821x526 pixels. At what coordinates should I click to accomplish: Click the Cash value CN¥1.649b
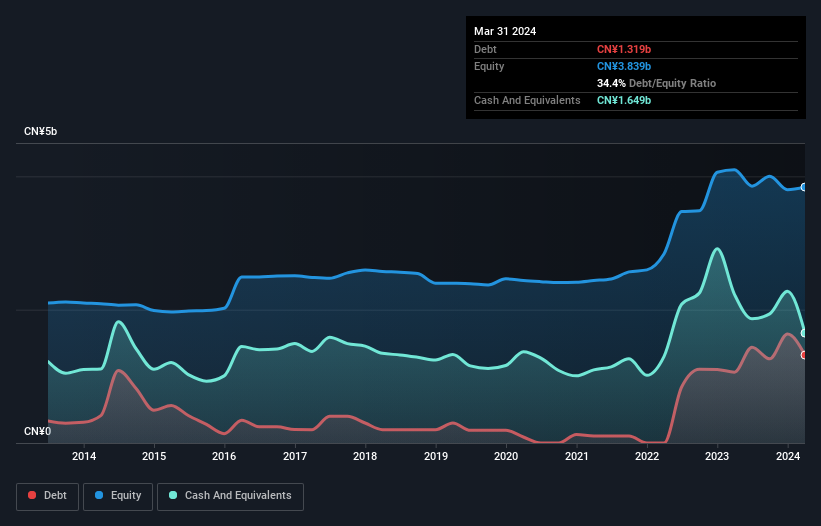[x=624, y=100]
